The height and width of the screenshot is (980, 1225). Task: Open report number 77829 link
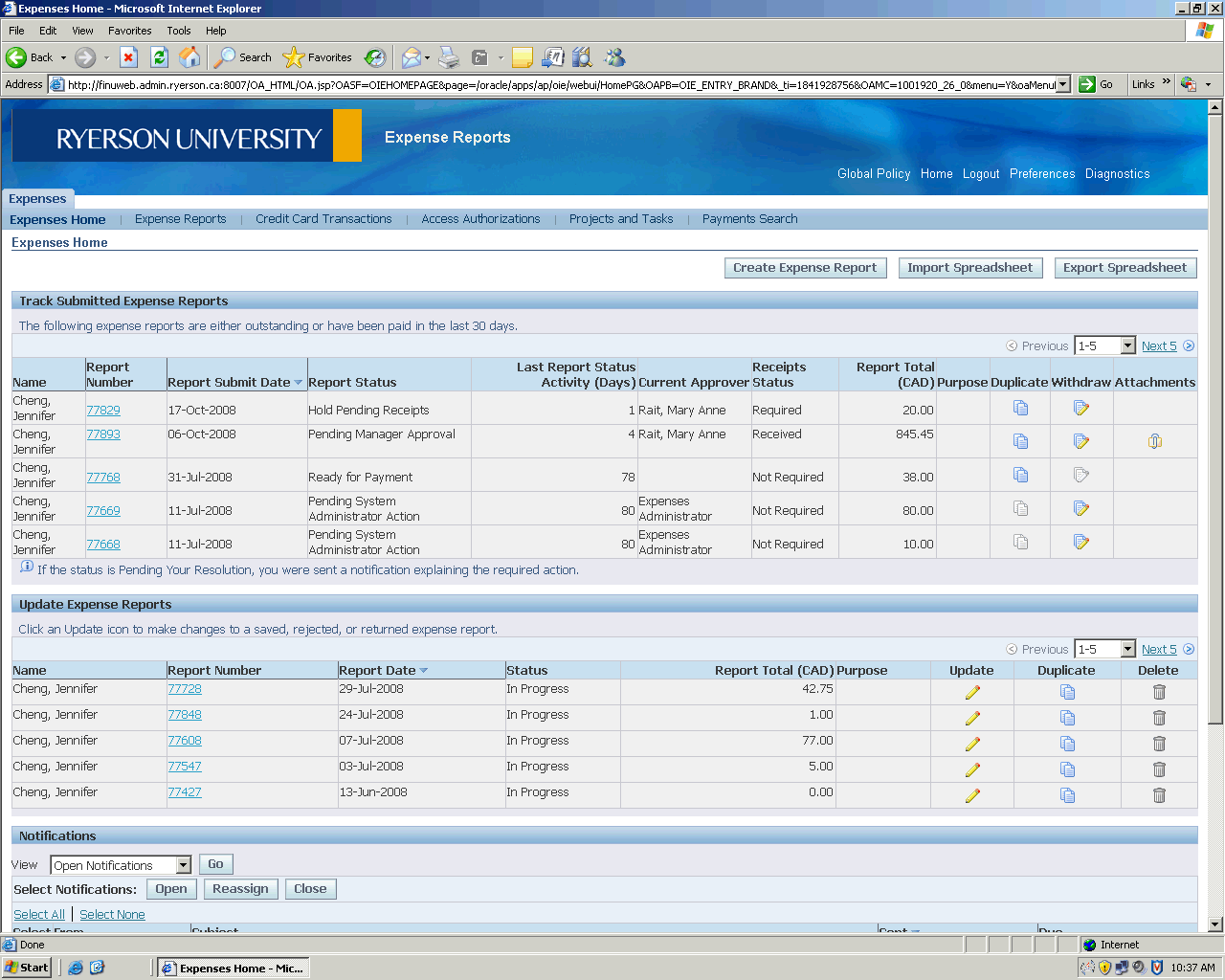point(103,411)
